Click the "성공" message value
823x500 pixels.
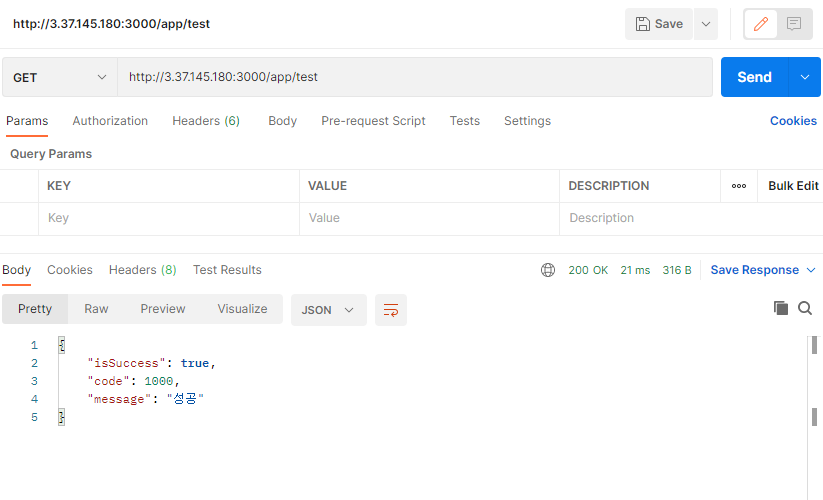coord(185,399)
